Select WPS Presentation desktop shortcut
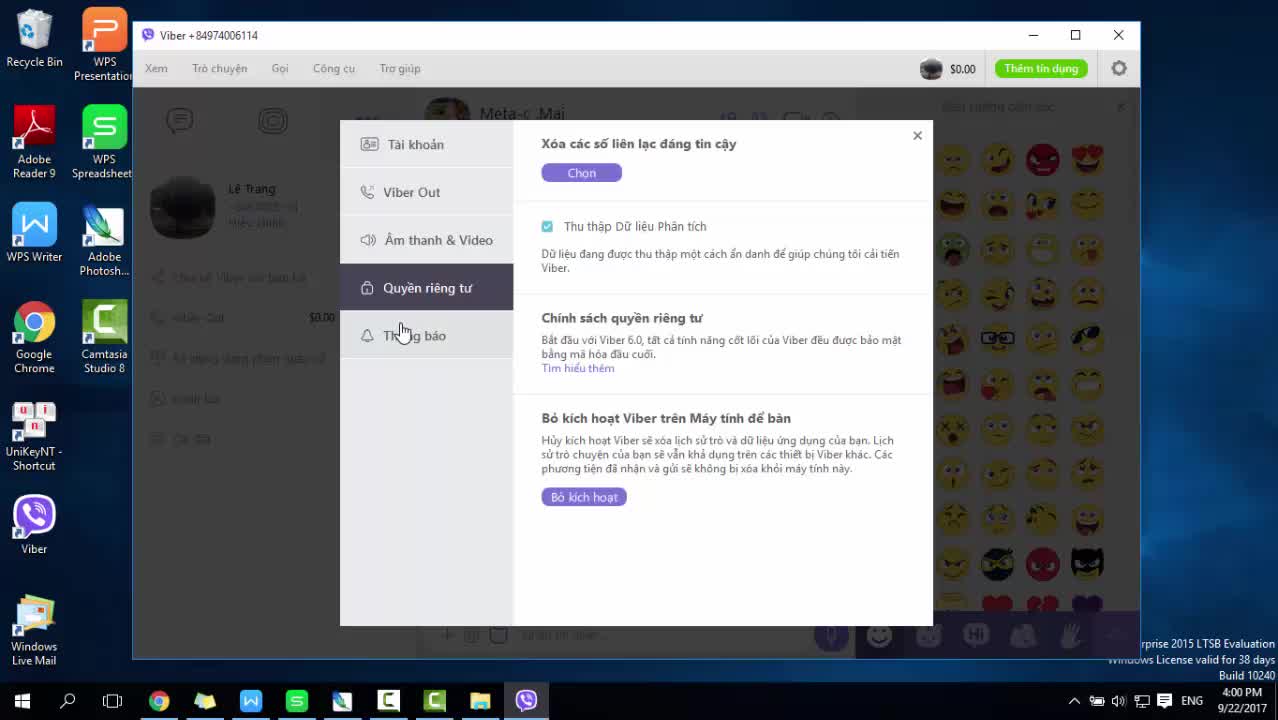This screenshot has width=1278, height=720. 104,45
